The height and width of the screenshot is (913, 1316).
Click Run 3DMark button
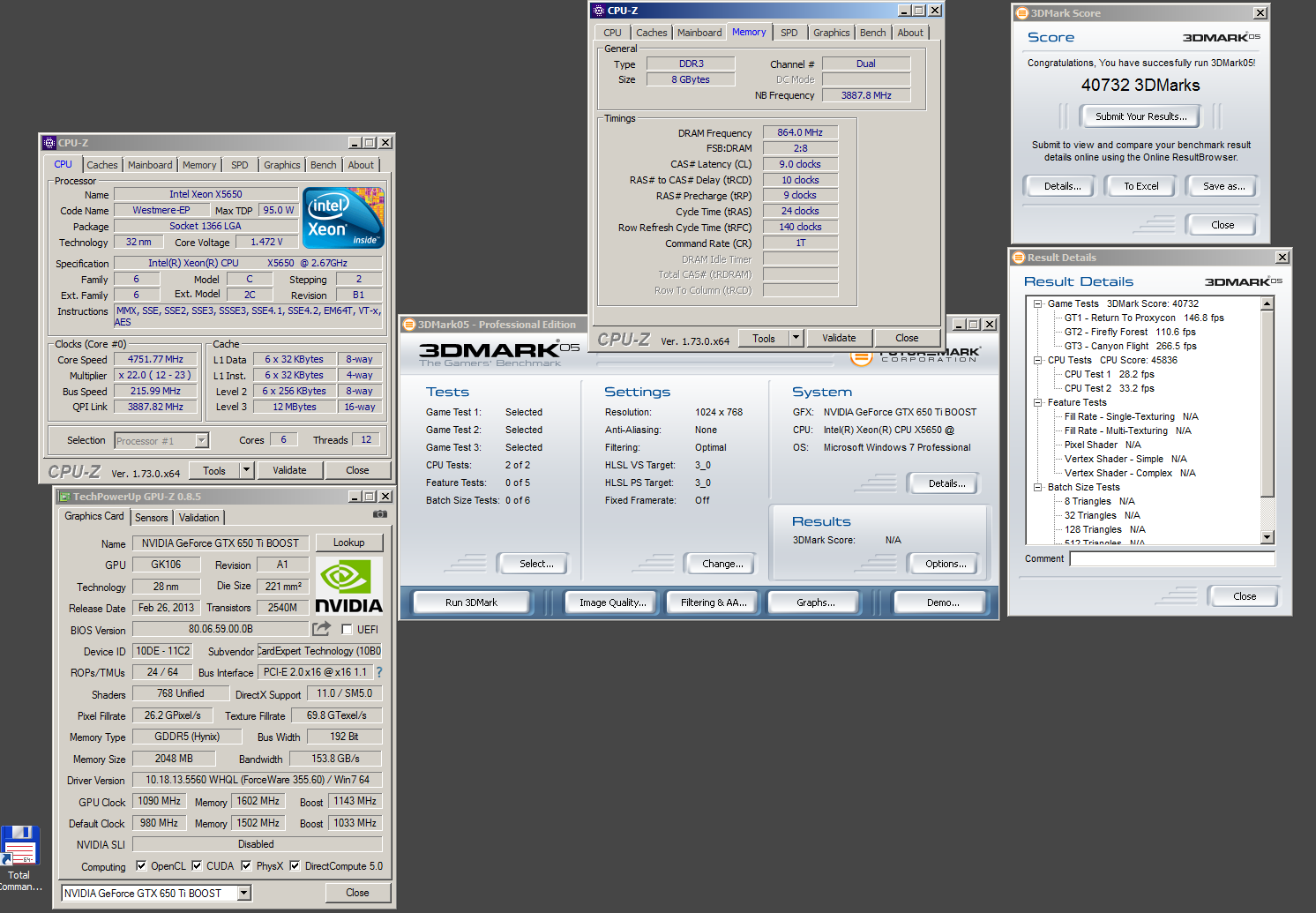pos(471,602)
